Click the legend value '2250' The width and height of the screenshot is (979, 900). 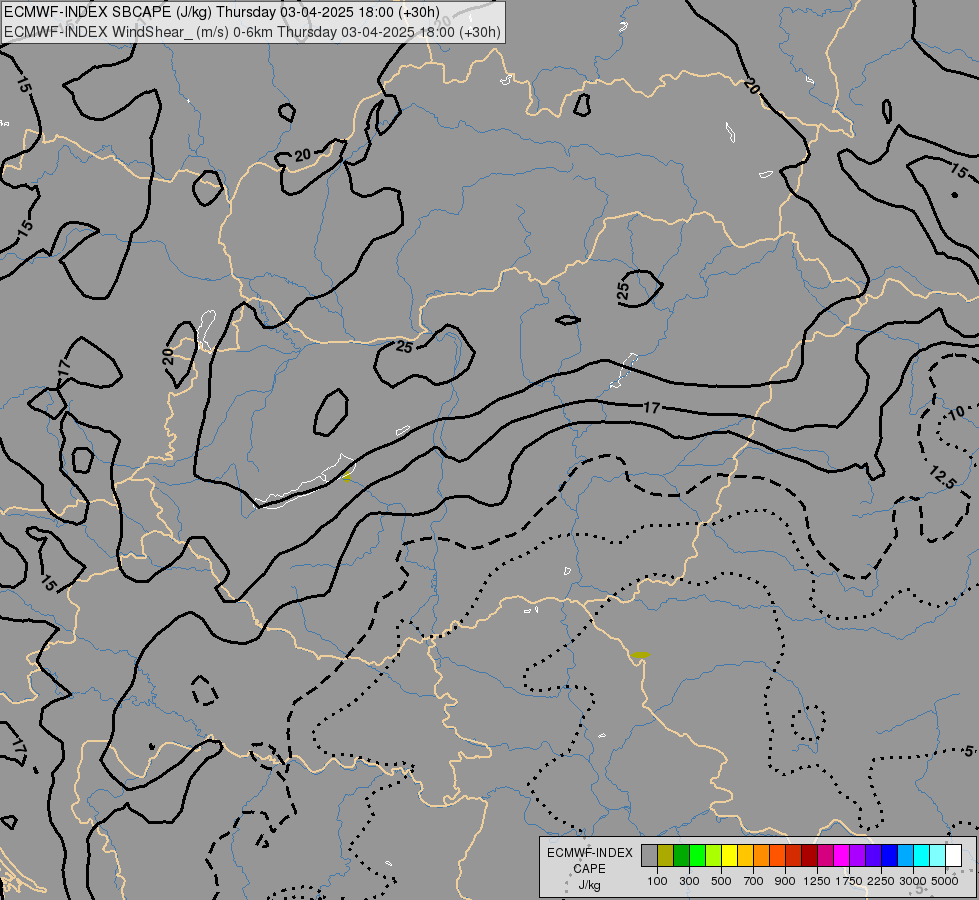[880, 881]
